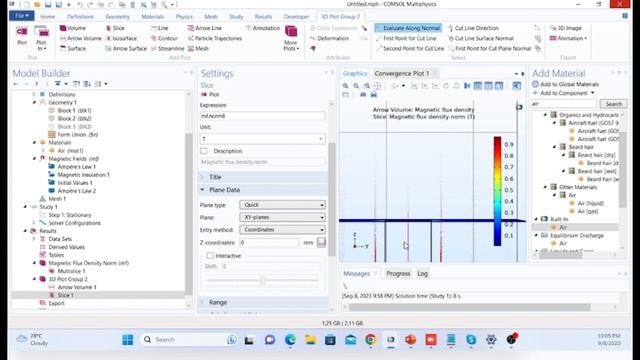Switch to the Progress tab
The width and height of the screenshot is (640, 360).
click(398, 273)
